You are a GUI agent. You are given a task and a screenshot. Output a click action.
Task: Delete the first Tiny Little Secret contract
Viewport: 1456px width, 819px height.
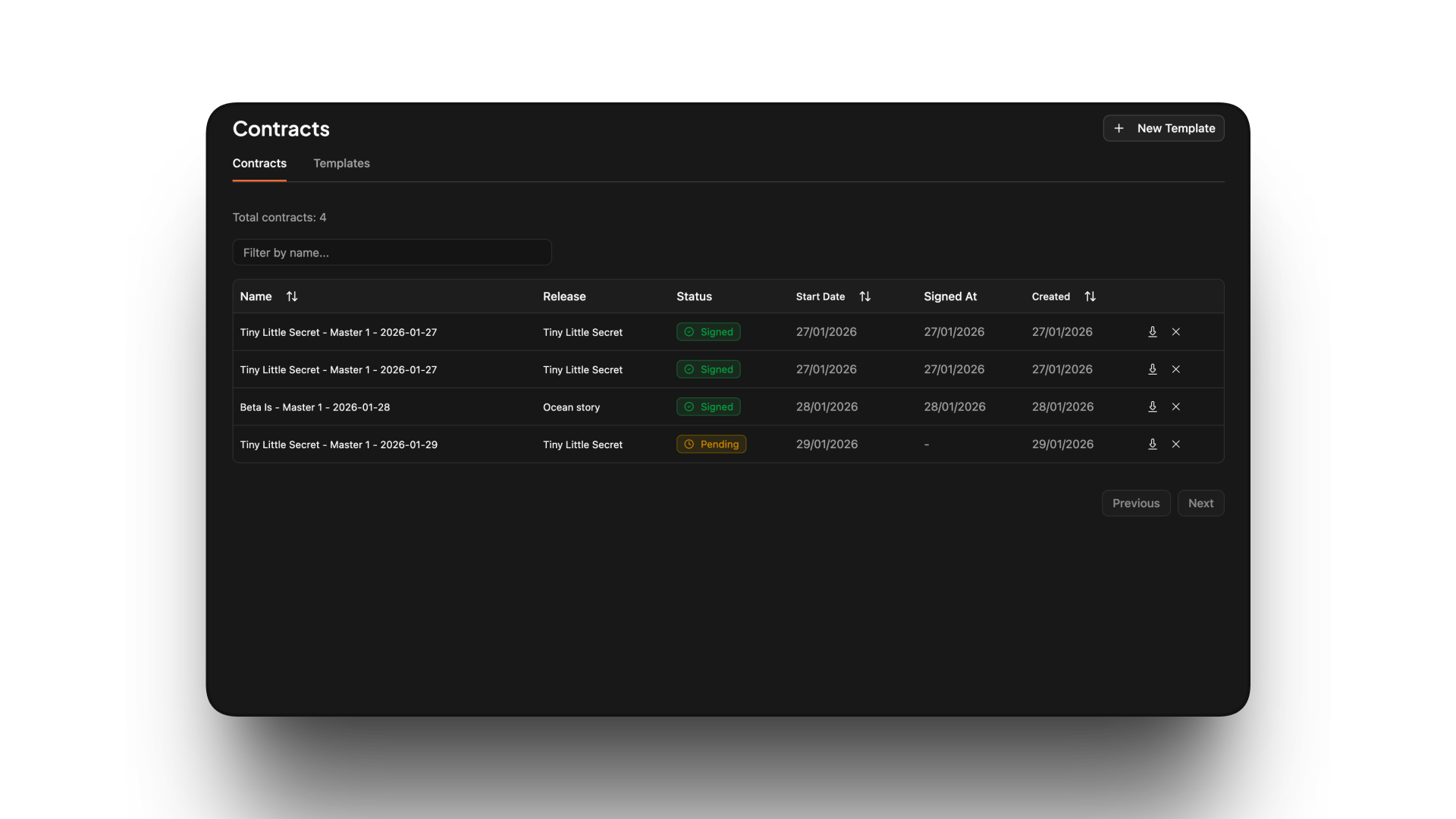tap(1175, 332)
